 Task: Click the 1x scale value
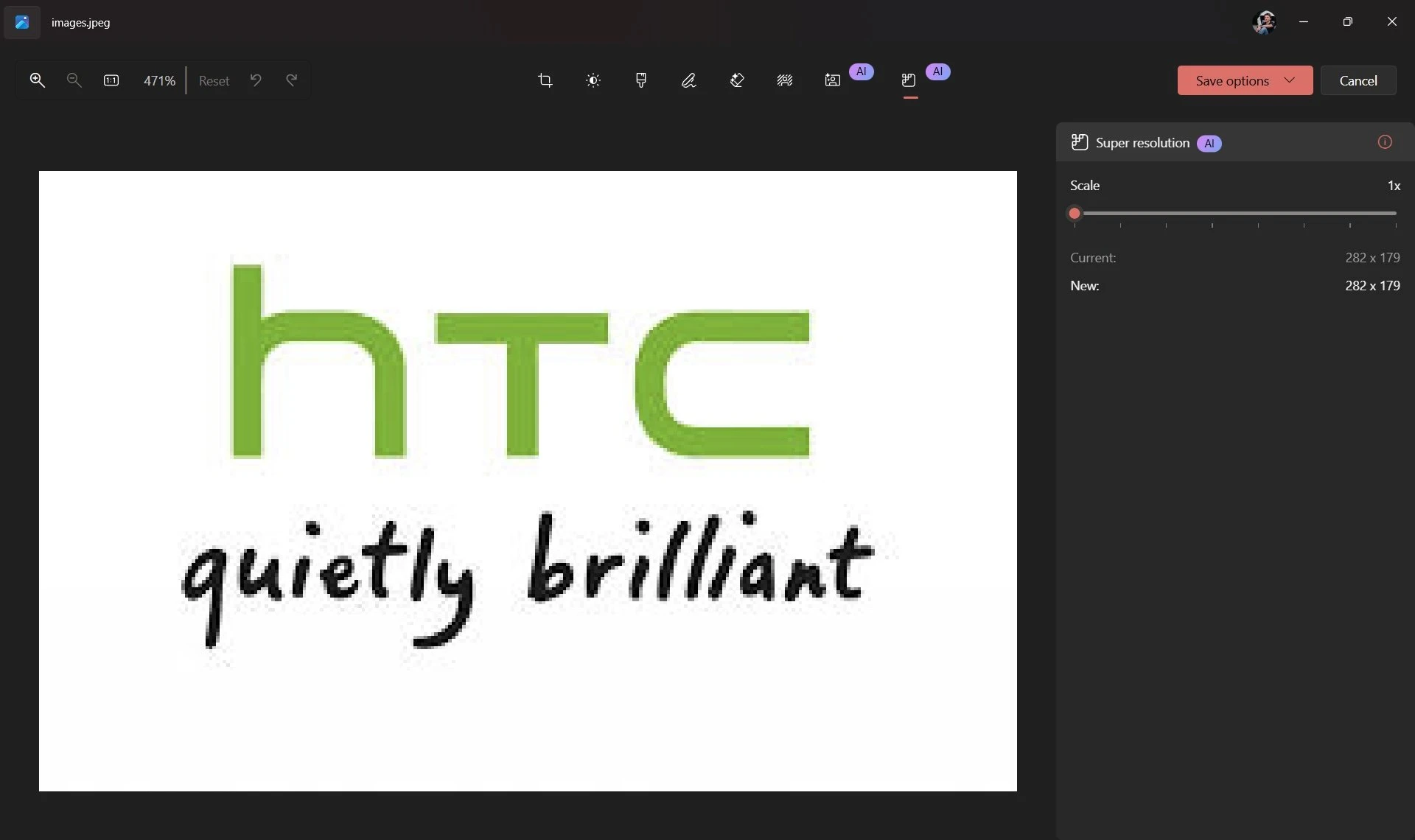pyautogui.click(x=1394, y=186)
